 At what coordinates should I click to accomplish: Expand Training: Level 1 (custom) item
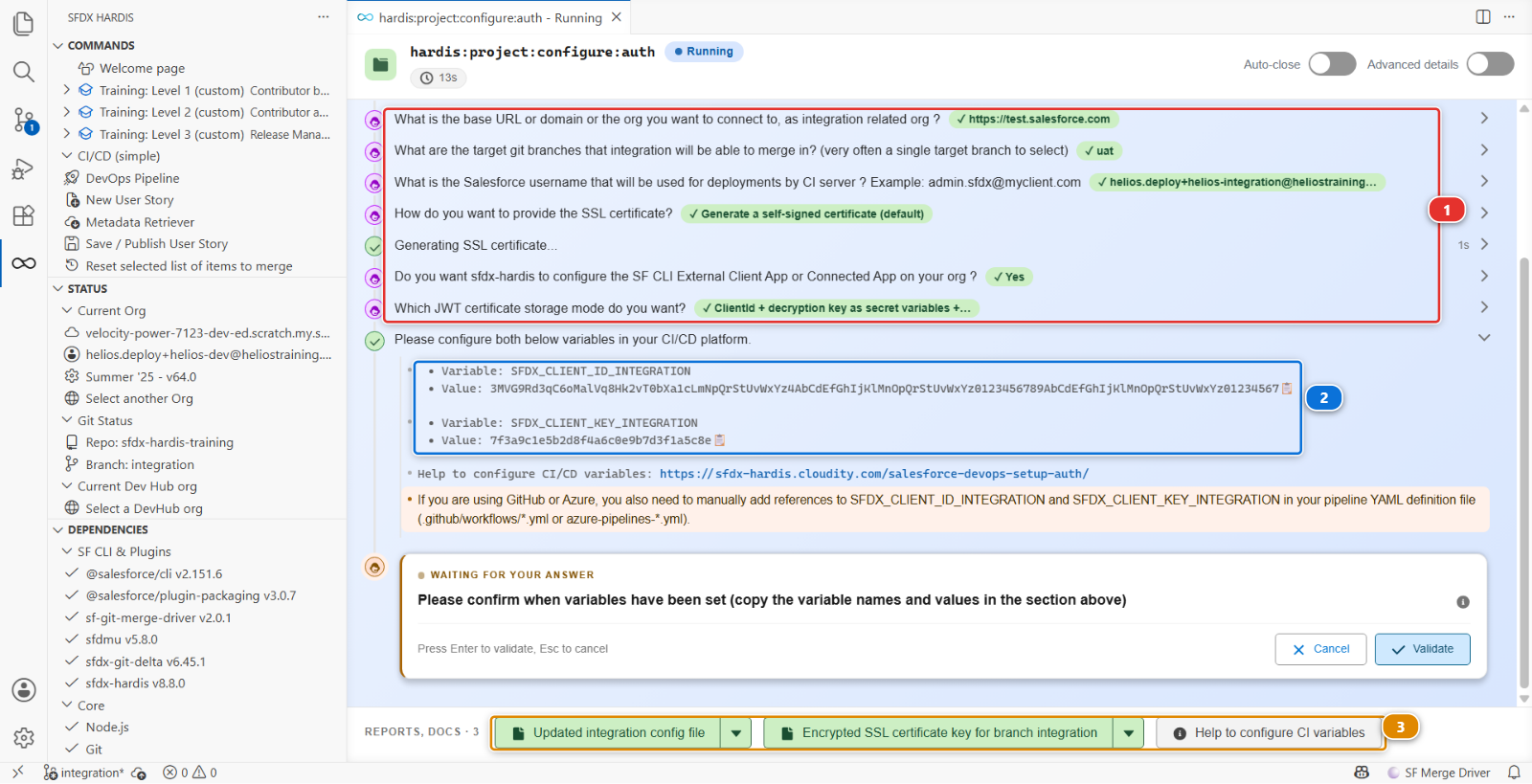[x=67, y=90]
